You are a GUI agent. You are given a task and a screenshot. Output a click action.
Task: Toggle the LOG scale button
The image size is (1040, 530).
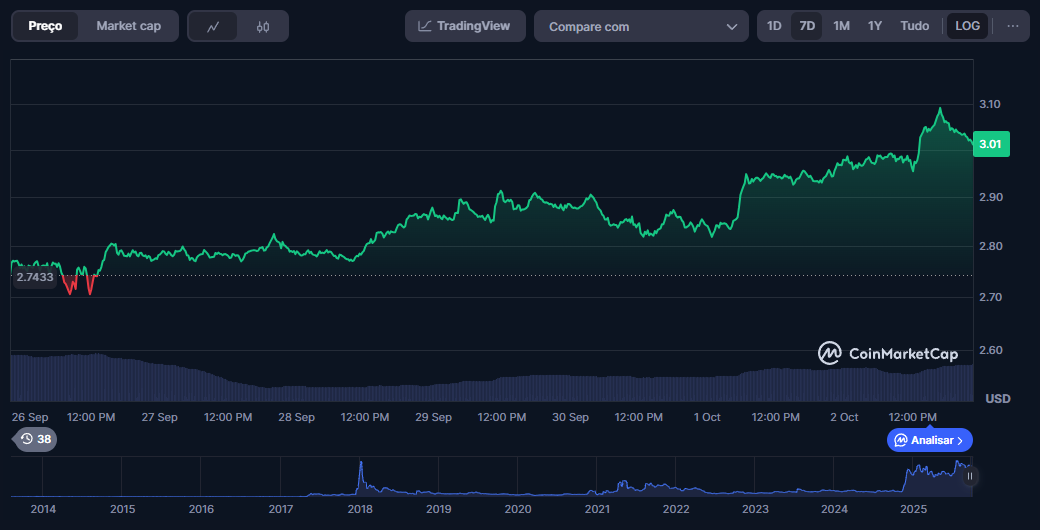[x=967, y=26]
